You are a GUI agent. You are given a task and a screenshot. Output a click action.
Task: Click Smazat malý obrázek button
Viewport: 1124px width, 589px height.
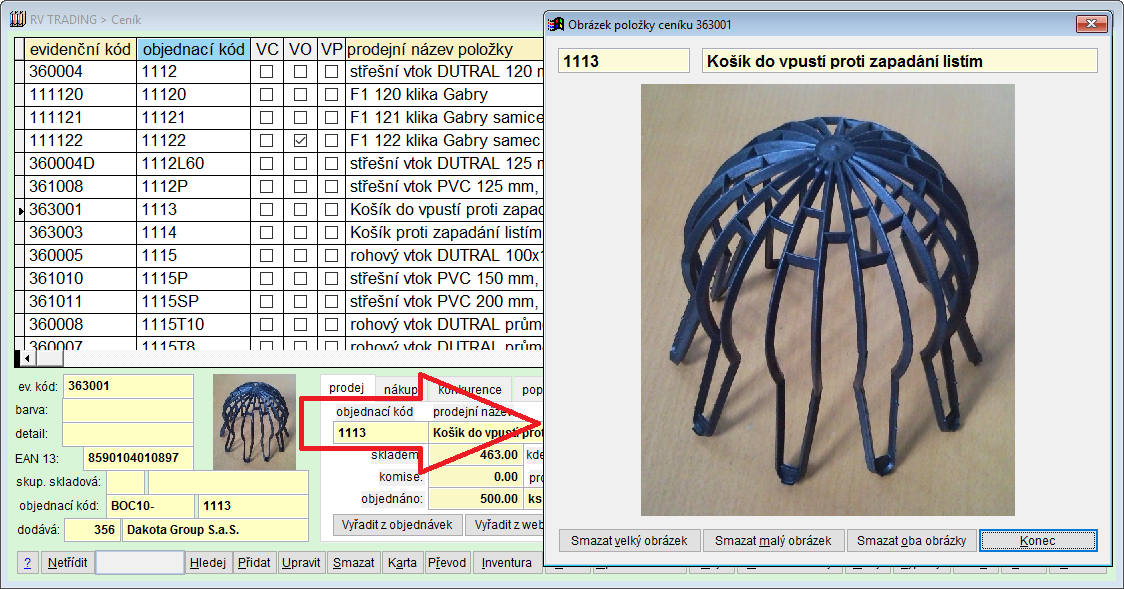(x=773, y=540)
